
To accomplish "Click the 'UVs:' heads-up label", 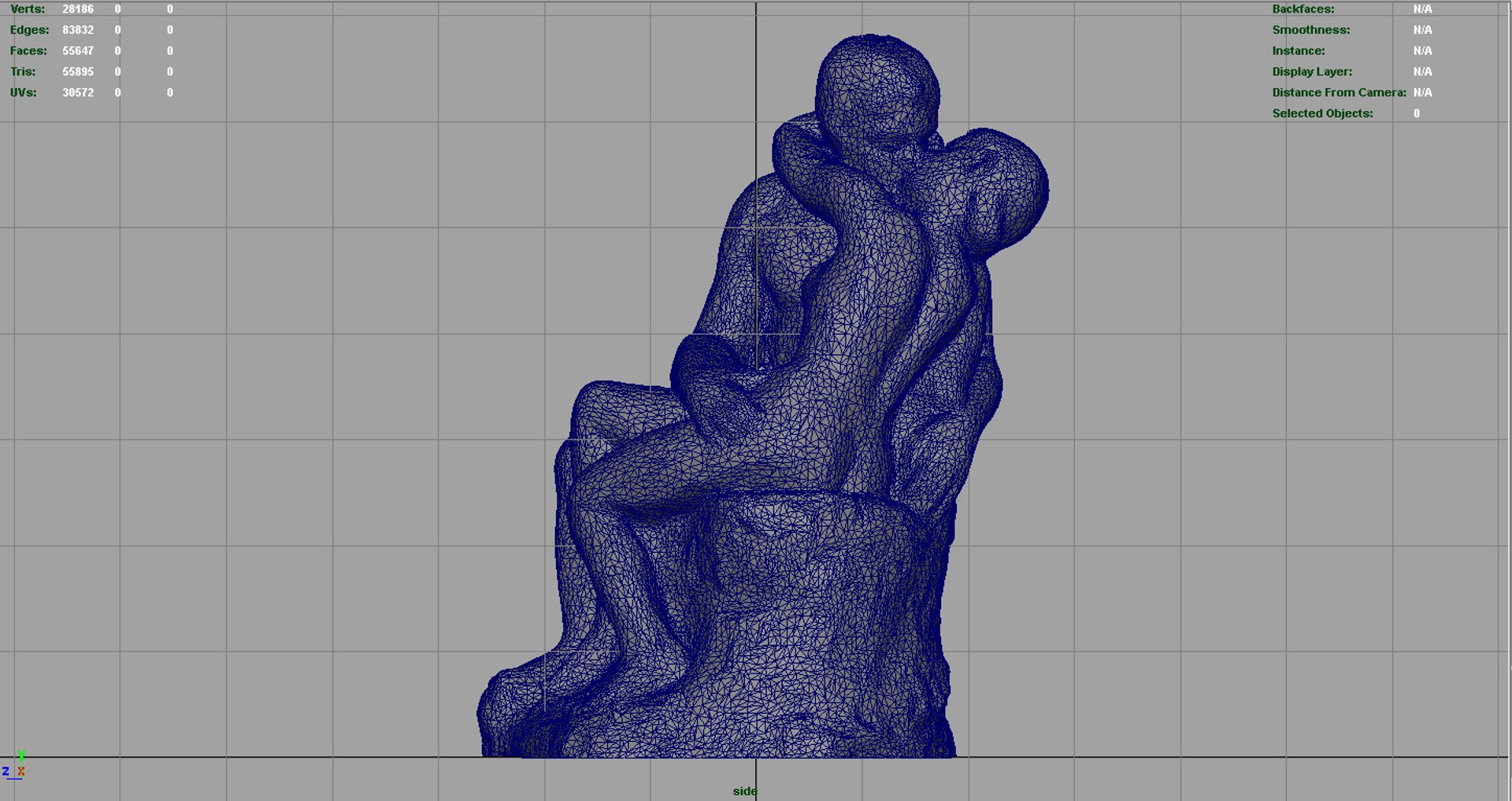I will 24,93.
